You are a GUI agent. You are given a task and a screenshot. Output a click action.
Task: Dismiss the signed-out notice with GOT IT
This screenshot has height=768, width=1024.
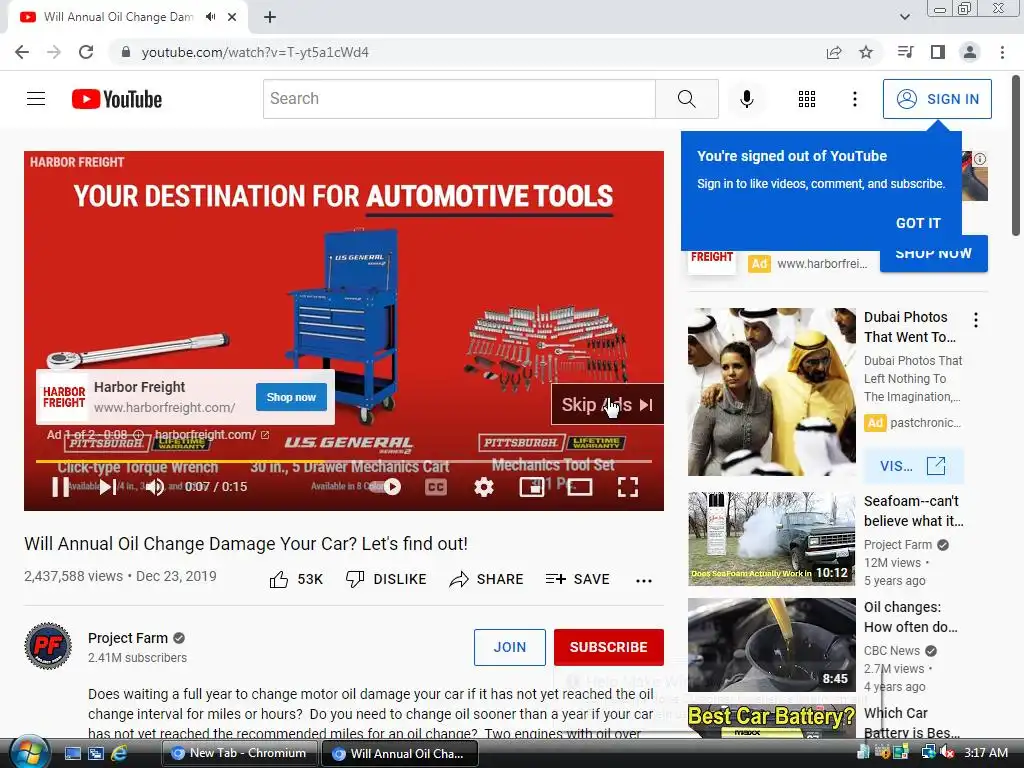pyautogui.click(x=918, y=223)
